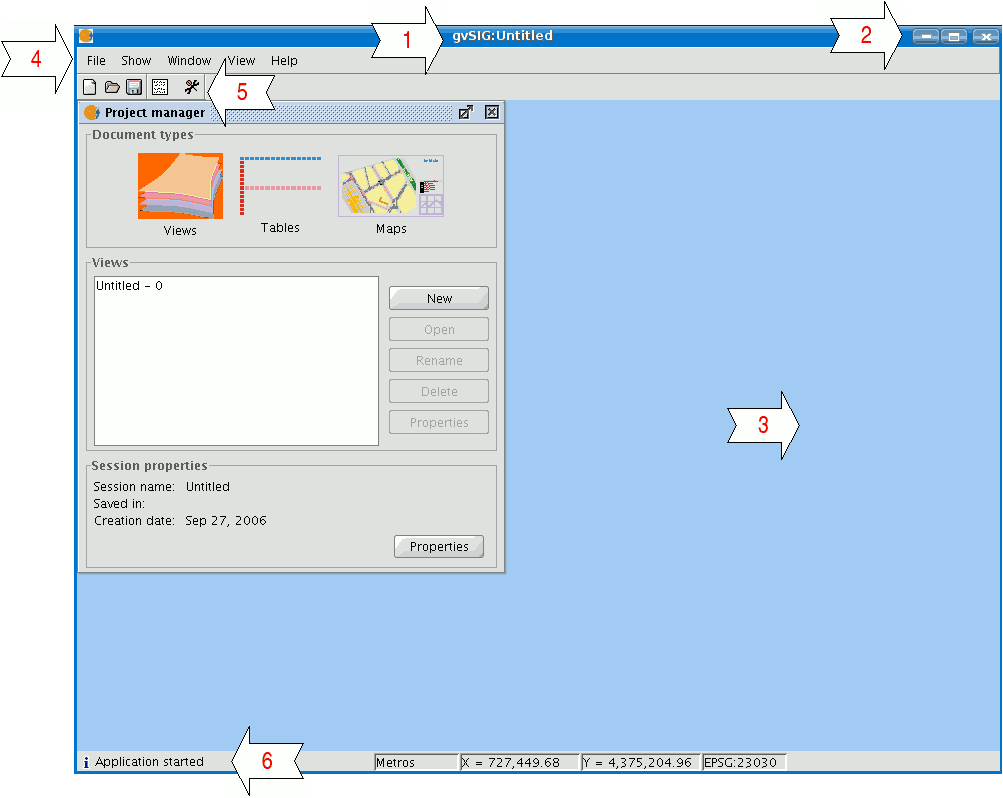Click the EPSG:23030 projection label
Screen dimensions: 1003x798
point(744,762)
